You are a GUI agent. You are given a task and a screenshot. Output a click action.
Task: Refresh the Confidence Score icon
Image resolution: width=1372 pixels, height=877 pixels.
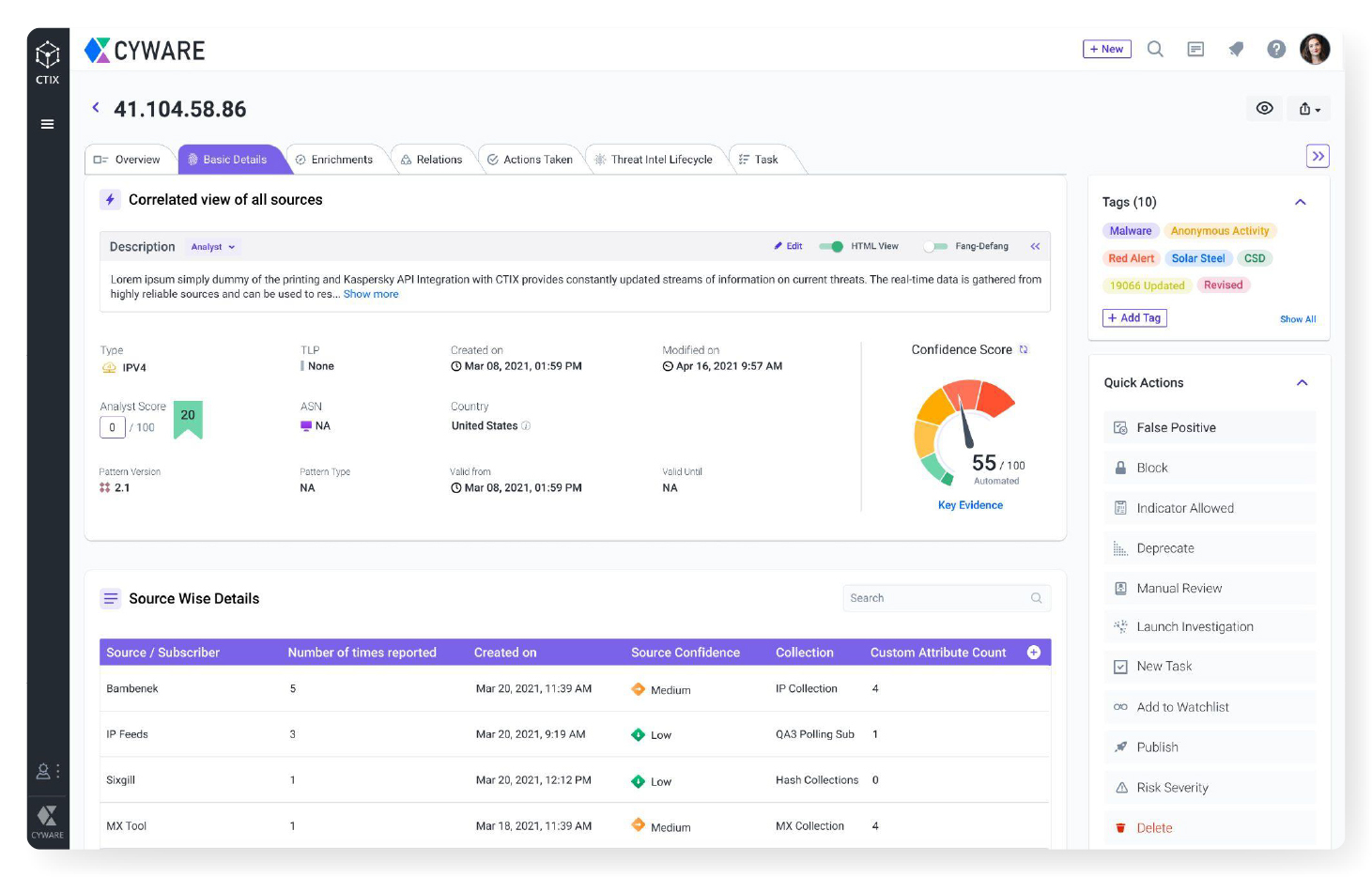1024,349
